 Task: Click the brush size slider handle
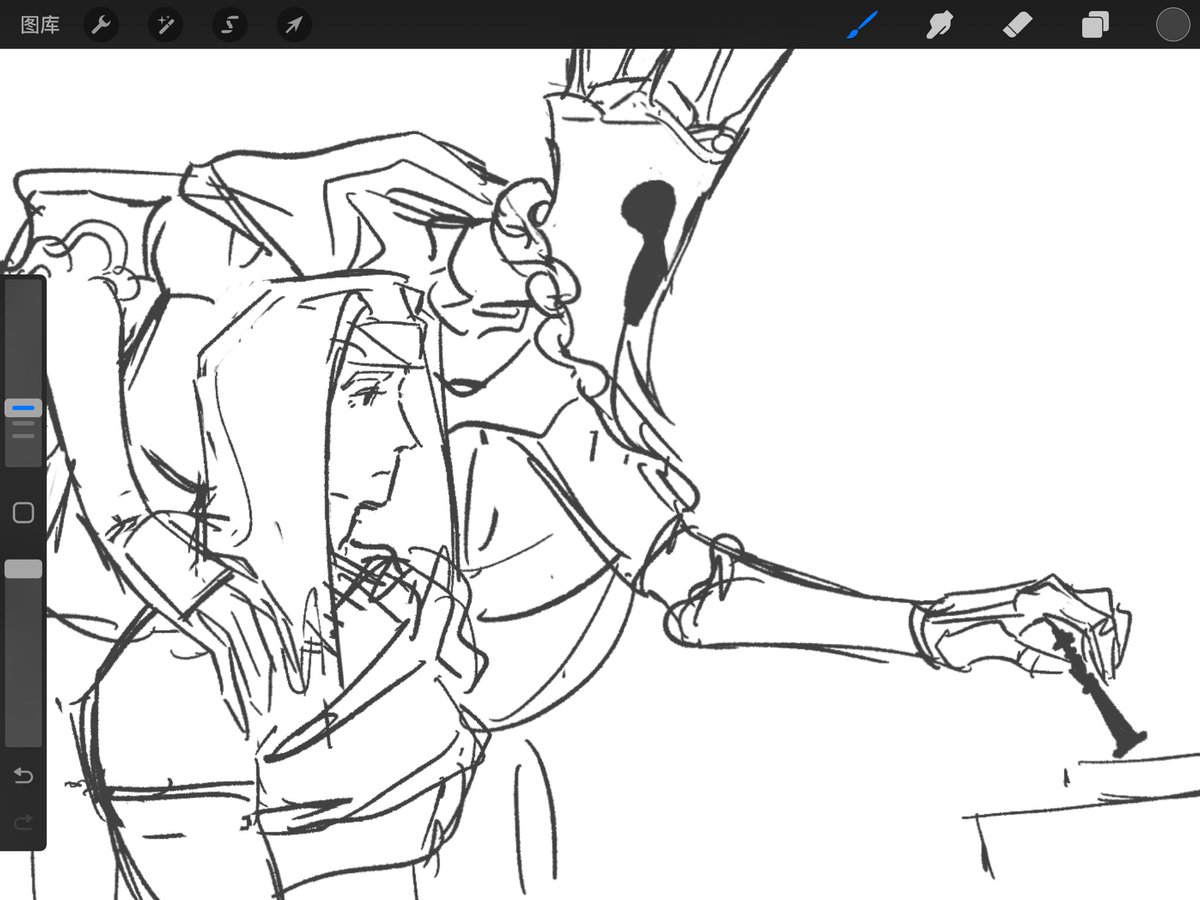(x=23, y=408)
